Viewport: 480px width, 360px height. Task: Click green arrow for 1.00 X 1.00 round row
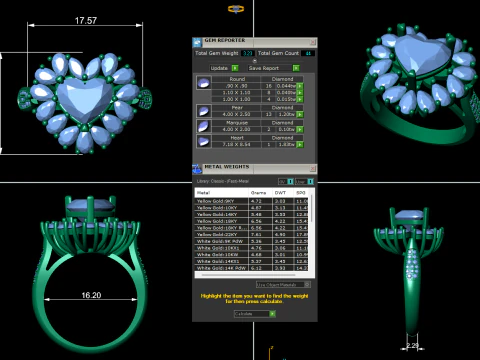300,99
